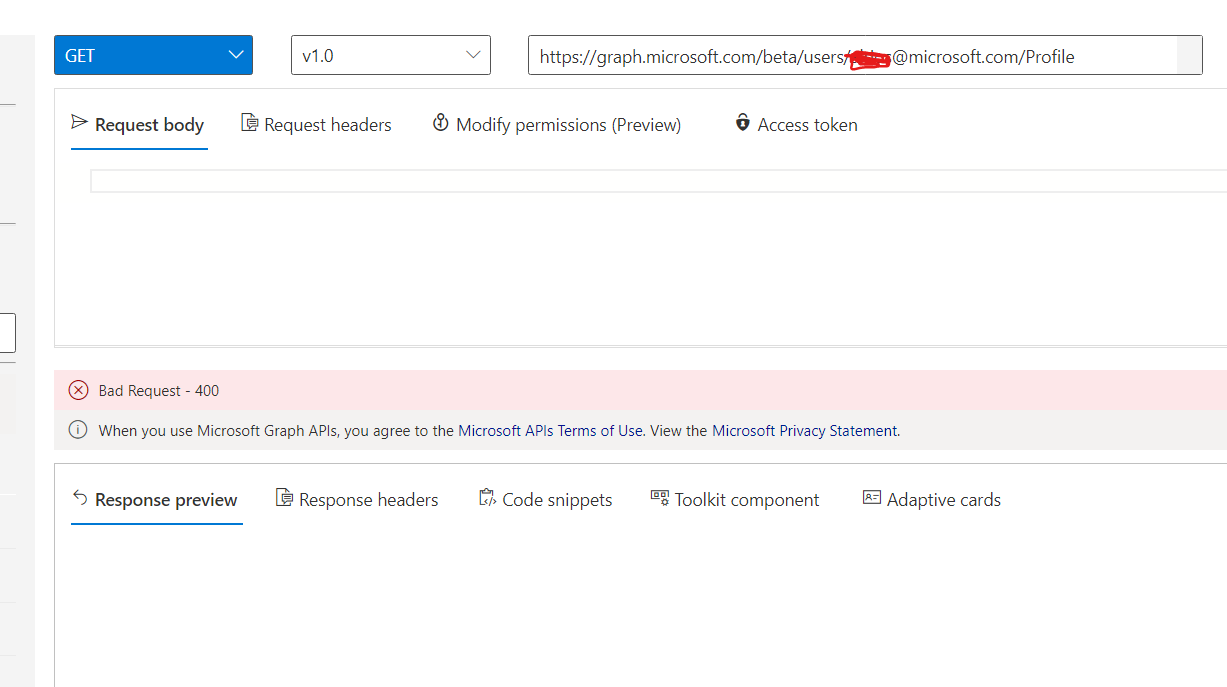Image resolution: width=1227 pixels, height=687 pixels.
Task: Open the Response headers tab
Action: [368, 499]
